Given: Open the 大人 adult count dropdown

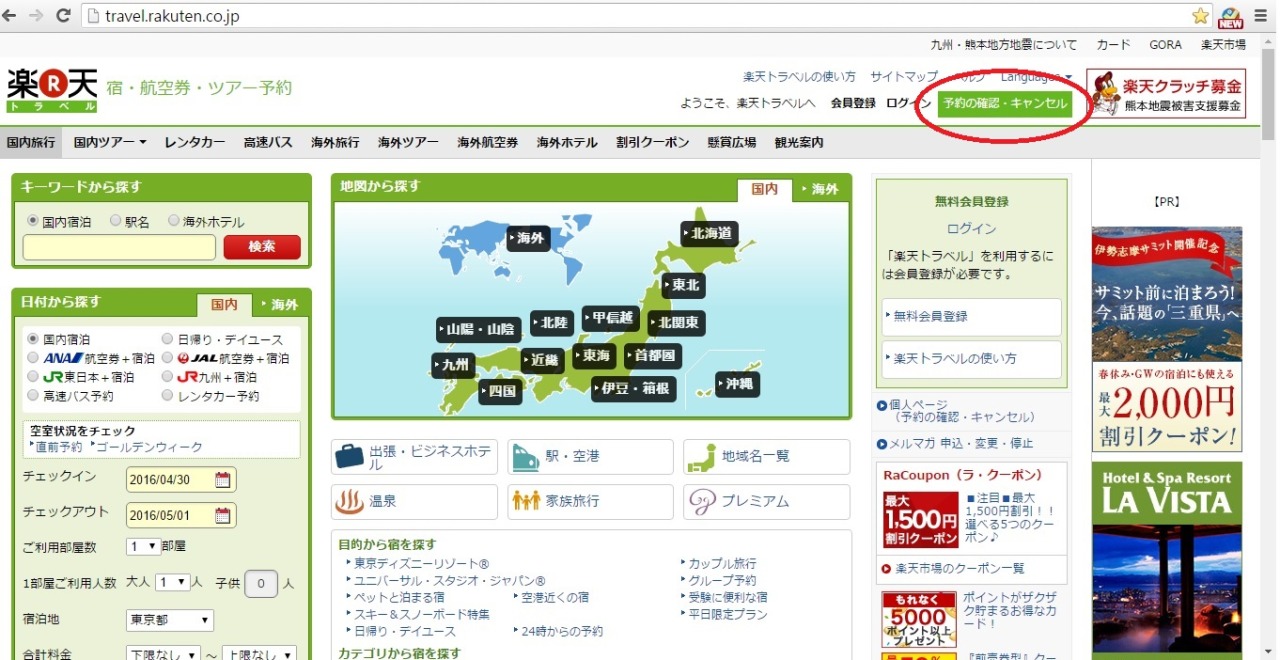Looking at the screenshot, I should 172,582.
